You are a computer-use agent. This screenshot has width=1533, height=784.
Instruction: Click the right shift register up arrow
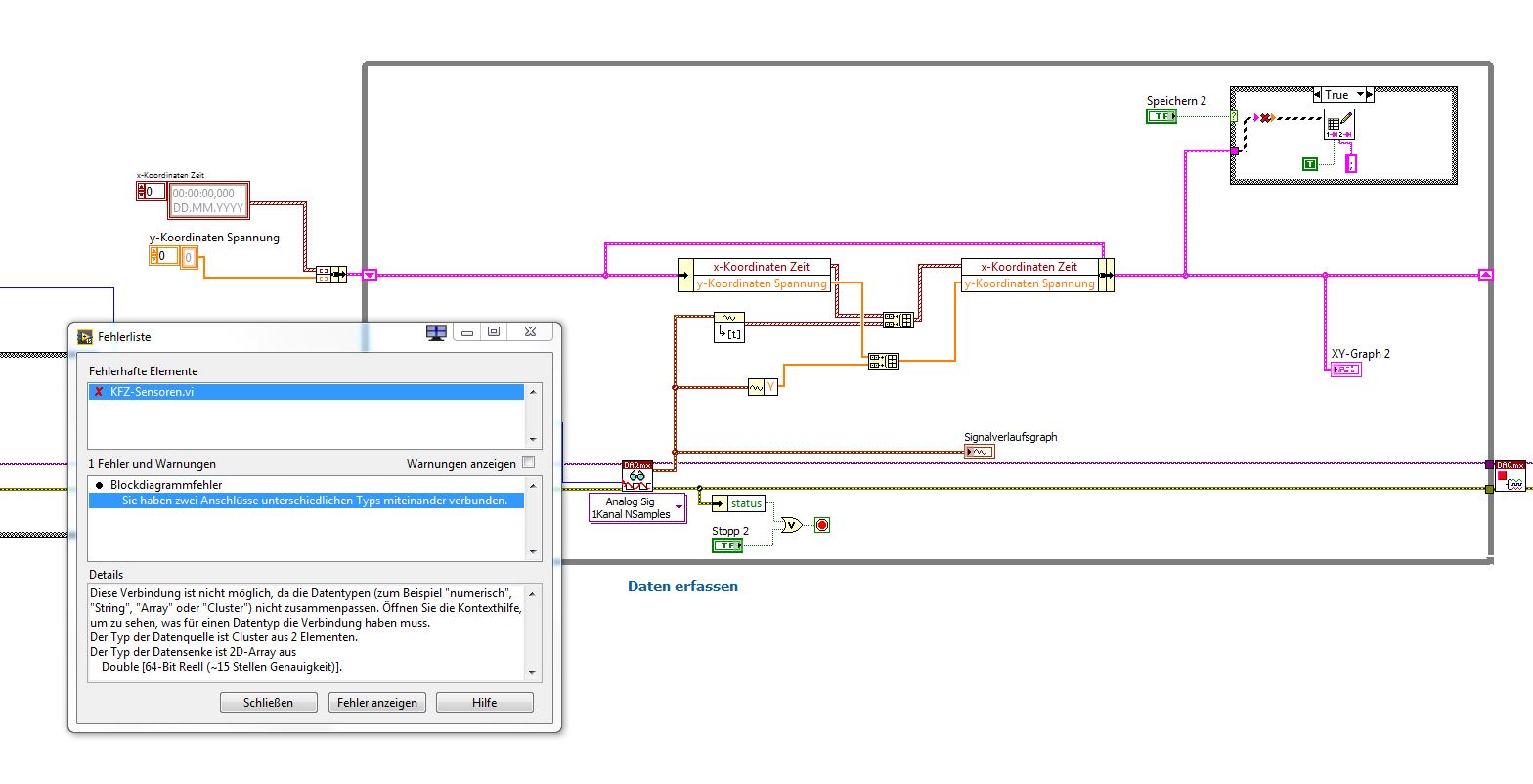click(1486, 275)
